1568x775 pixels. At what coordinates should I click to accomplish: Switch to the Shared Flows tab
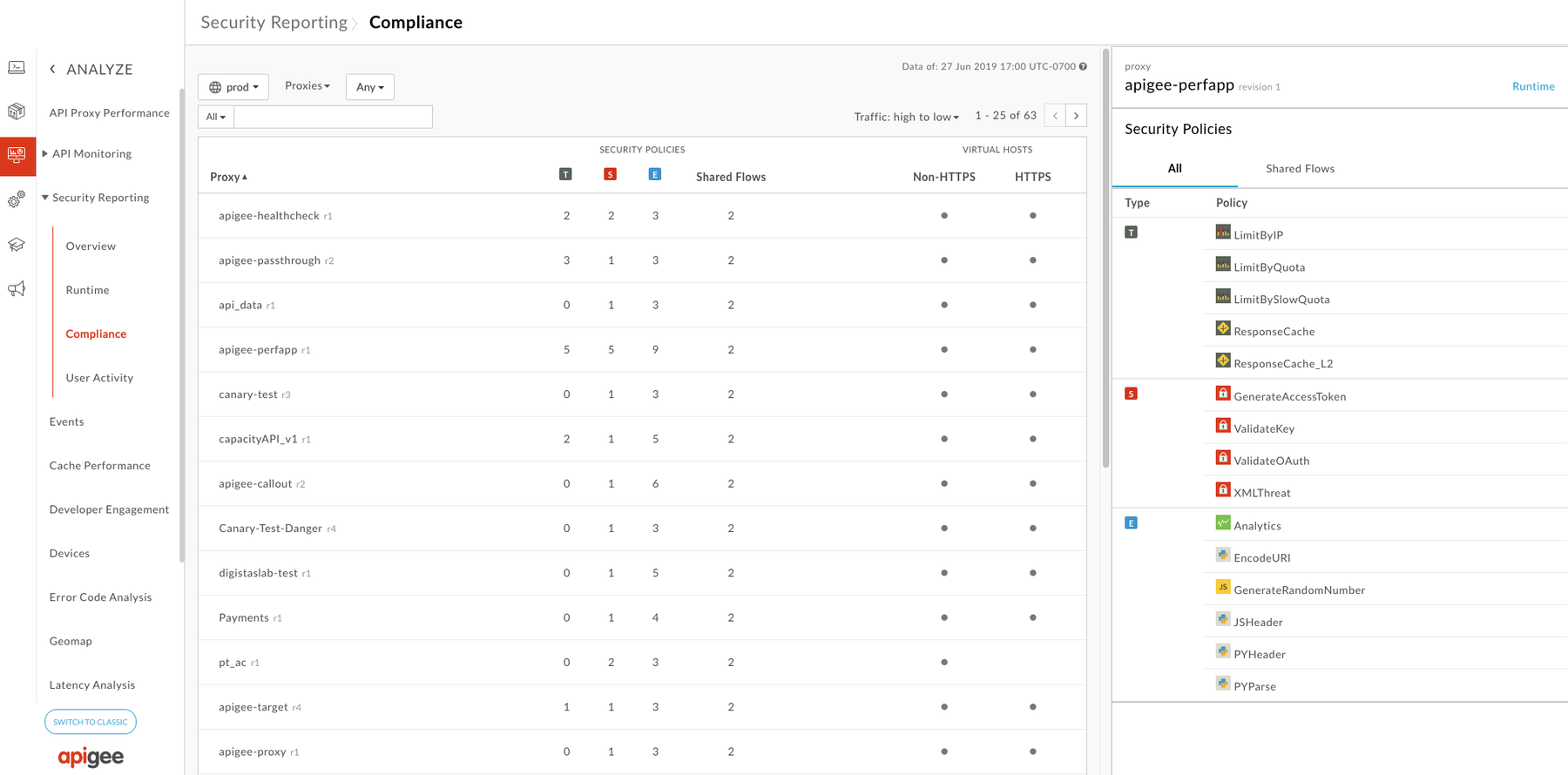point(1300,168)
